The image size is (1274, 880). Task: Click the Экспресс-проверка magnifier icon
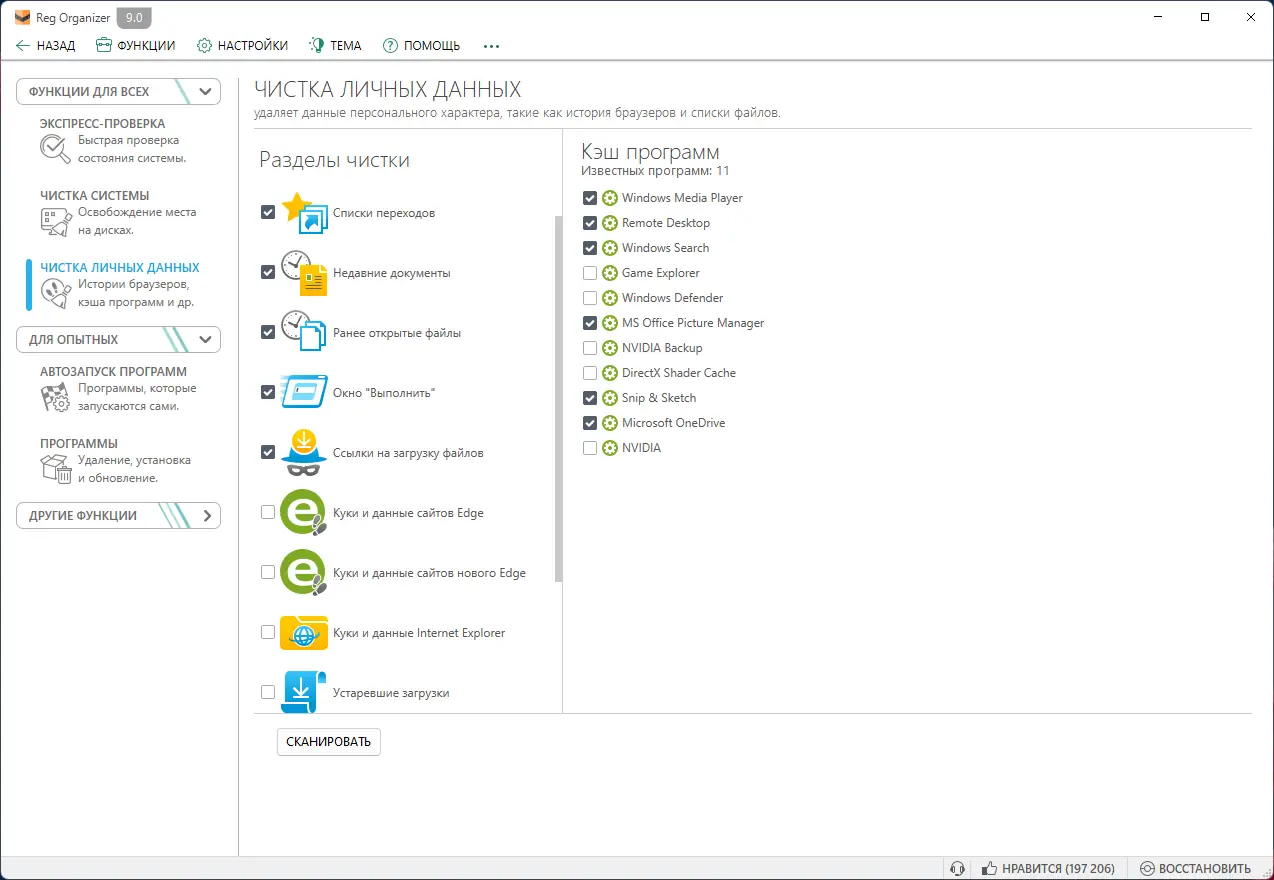pos(55,149)
